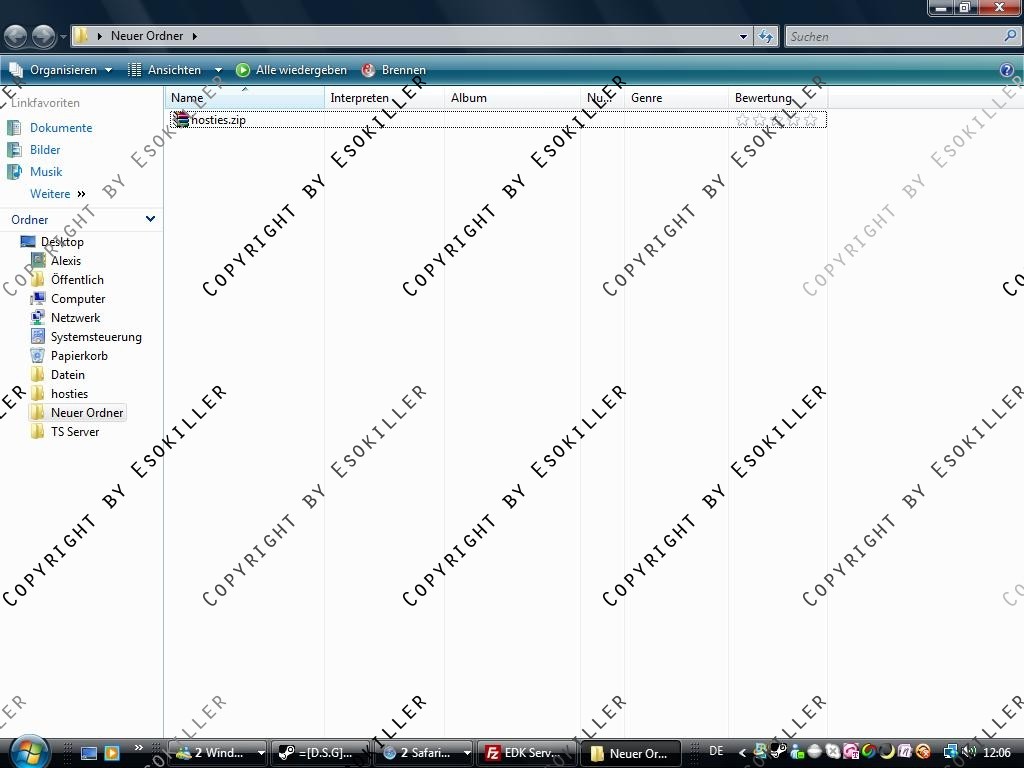Select Datein folder in tree
This screenshot has width=1024, height=768.
68,375
